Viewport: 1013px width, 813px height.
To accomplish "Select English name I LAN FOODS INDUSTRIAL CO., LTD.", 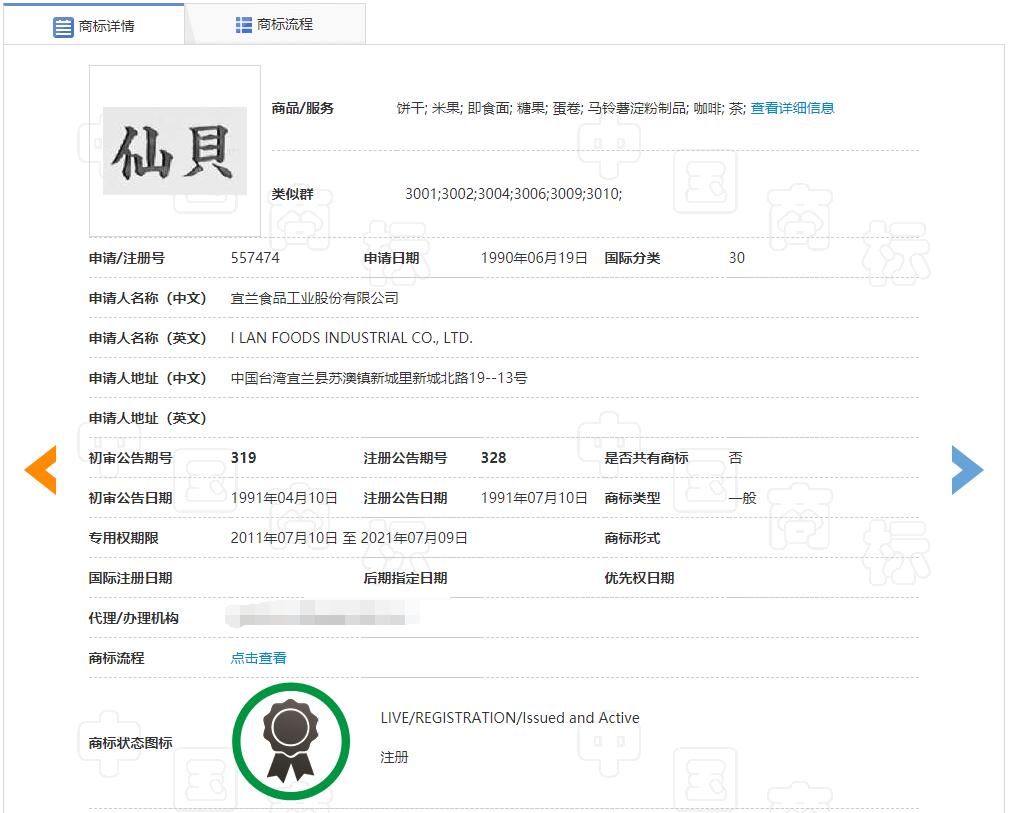I will [x=351, y=338].
